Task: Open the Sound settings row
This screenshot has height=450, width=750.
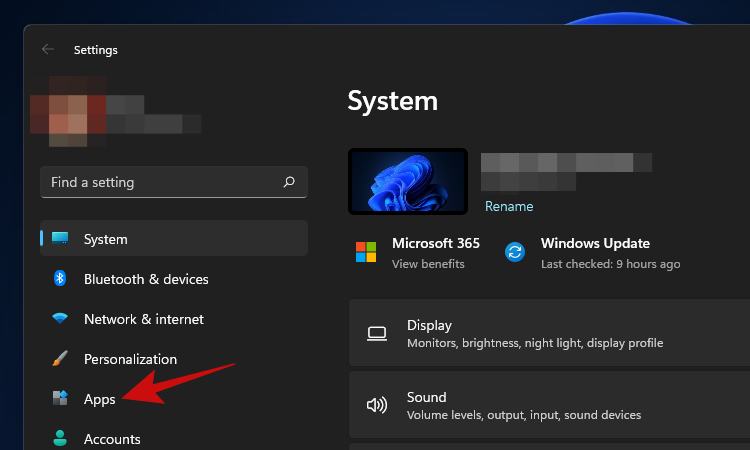Action: 550,405
